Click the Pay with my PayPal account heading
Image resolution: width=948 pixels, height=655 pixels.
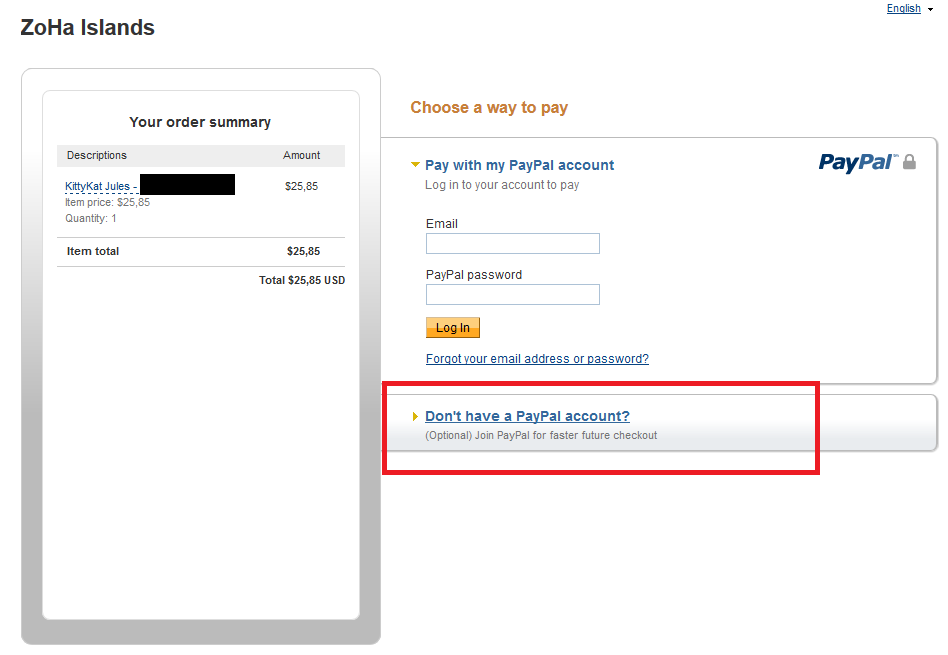pos(519,165)
